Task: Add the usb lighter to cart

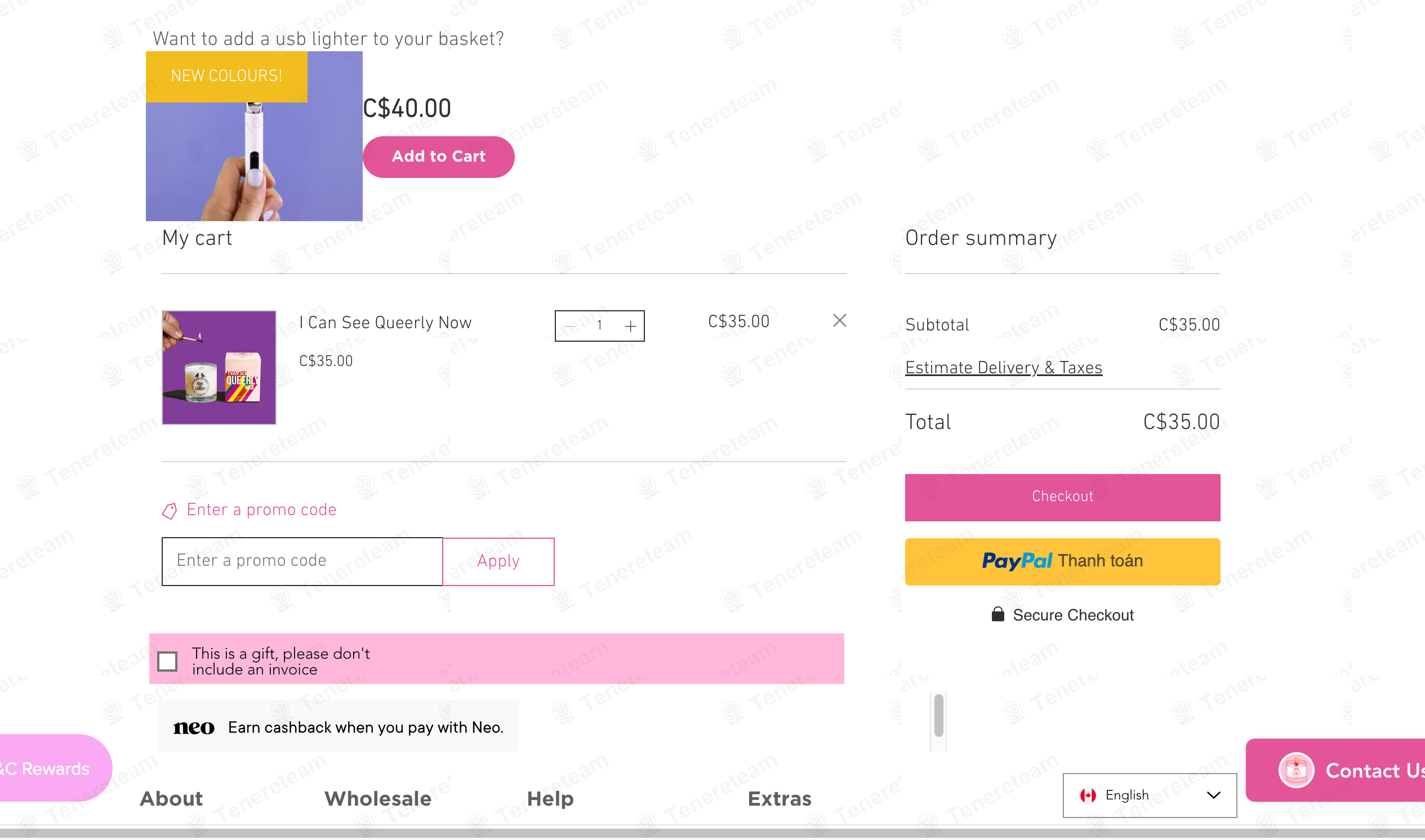Action: coord(438,157)
